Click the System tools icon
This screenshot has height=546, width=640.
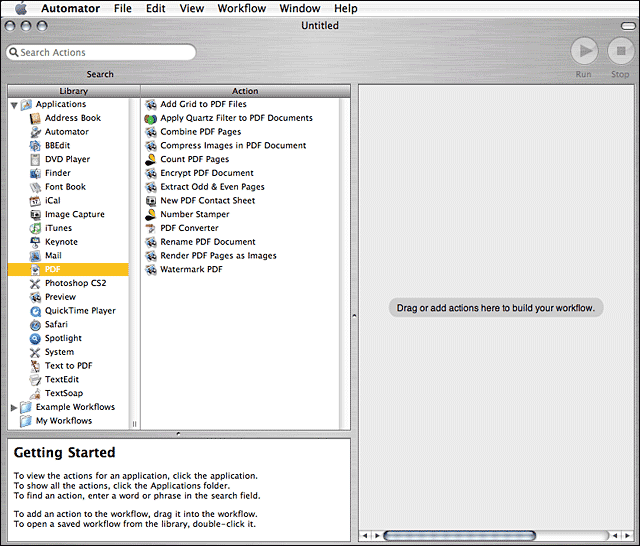[35, 352]
